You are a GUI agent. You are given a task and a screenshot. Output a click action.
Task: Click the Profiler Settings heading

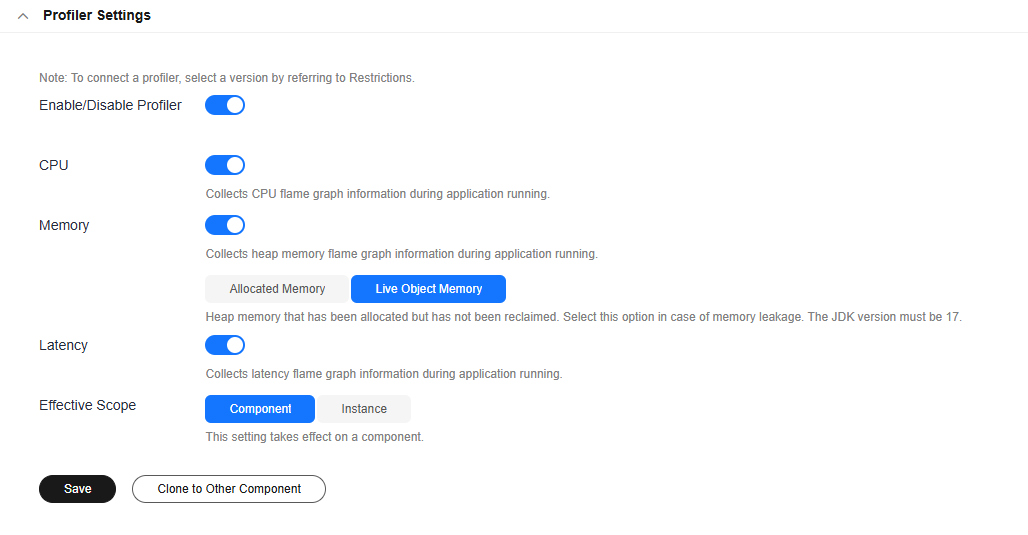(97, 15)
